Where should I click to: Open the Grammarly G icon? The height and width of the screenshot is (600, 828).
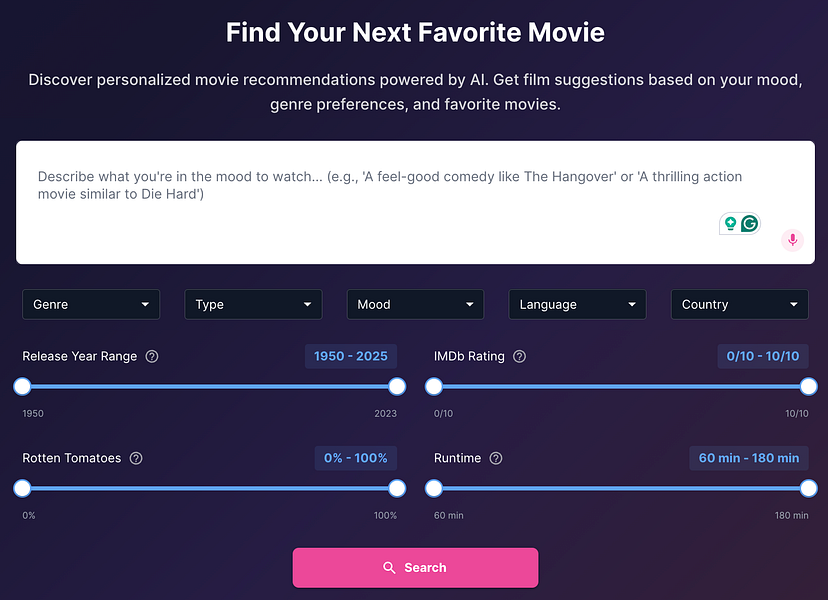(x=748, y=223)
